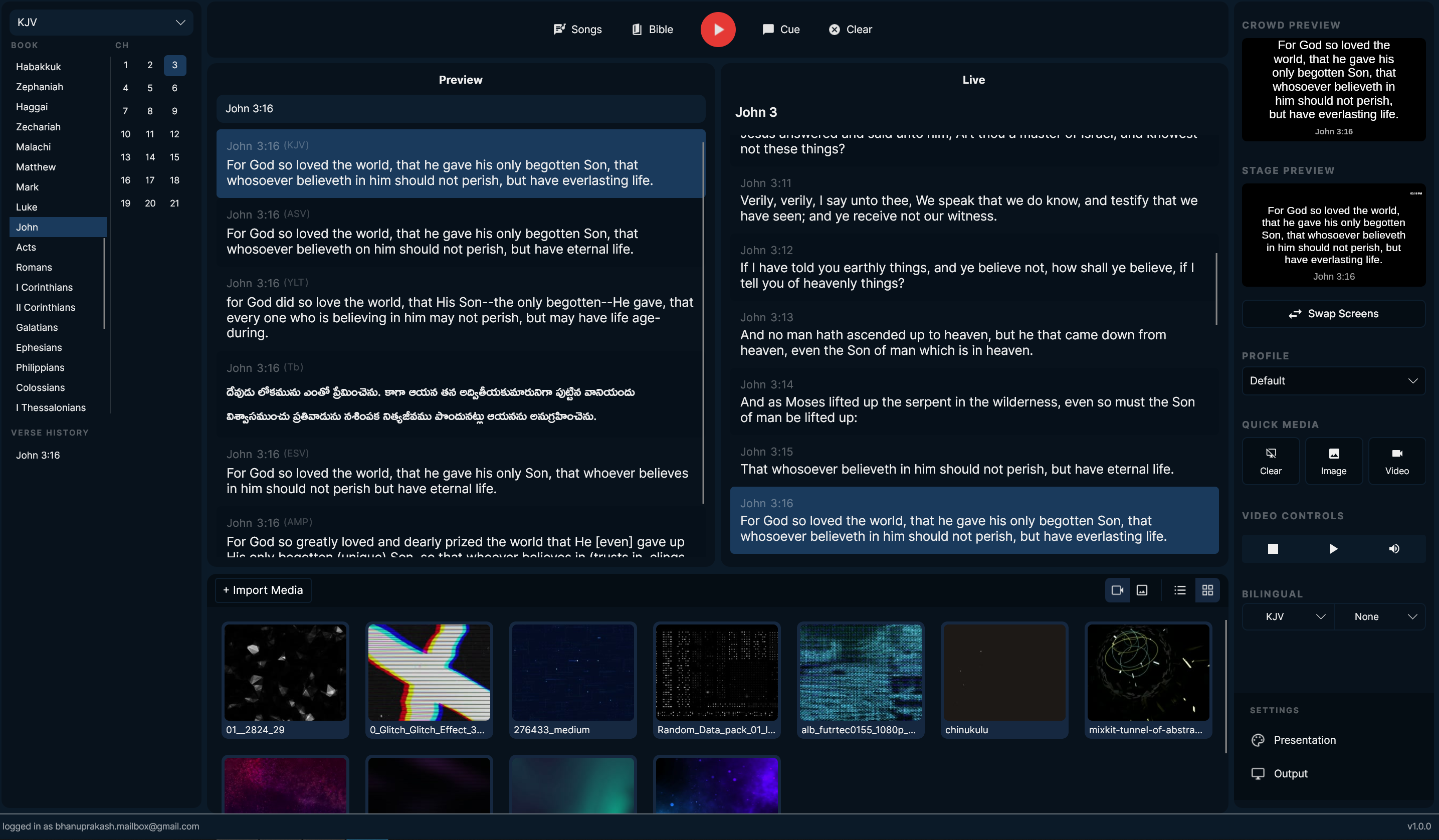
Task: Click the red play button in top toolbar
Action: [x=718, y=29]
